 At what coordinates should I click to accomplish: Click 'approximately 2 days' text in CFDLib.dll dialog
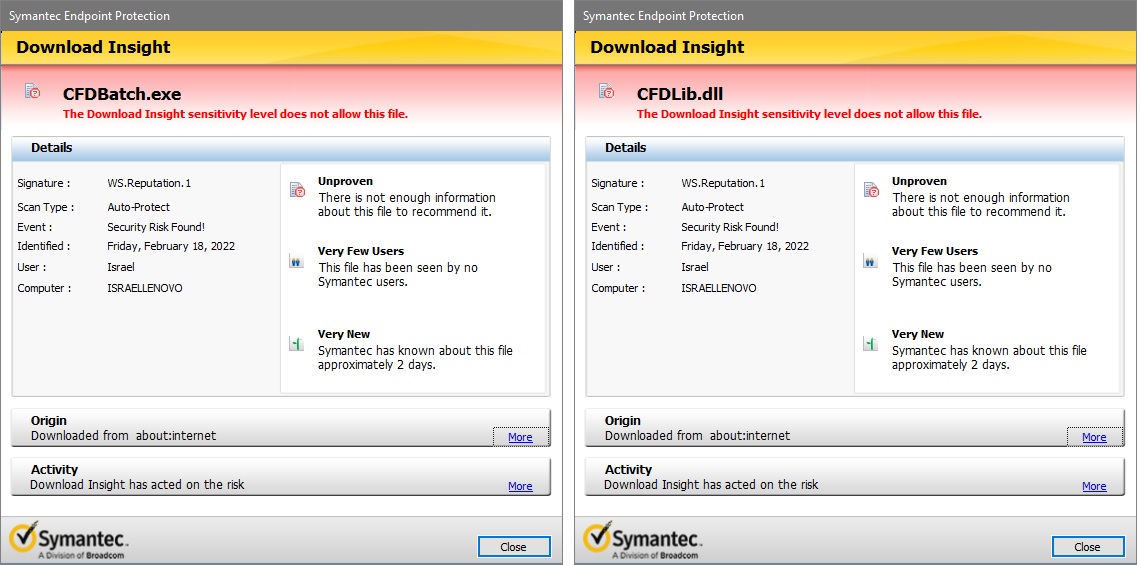click(950, 365)
